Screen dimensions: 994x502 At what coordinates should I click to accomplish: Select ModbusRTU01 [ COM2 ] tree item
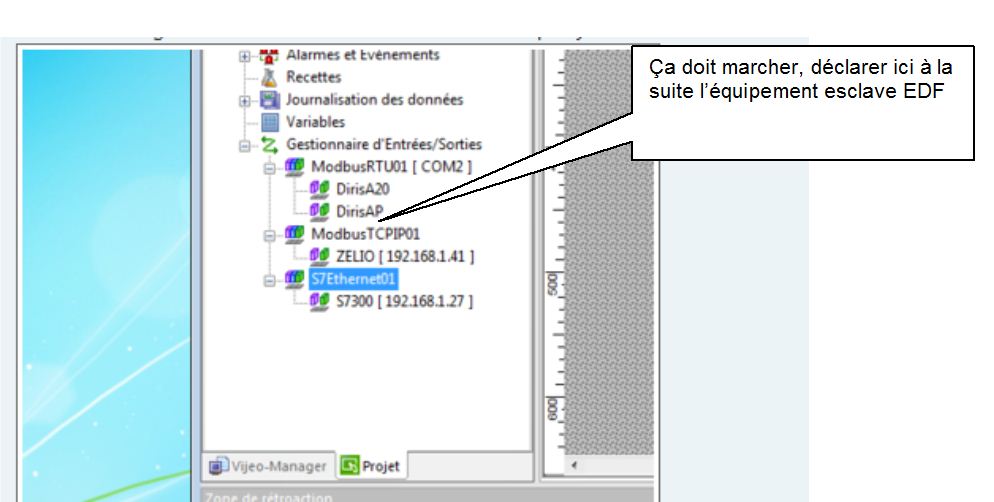(x=391, y=166)
